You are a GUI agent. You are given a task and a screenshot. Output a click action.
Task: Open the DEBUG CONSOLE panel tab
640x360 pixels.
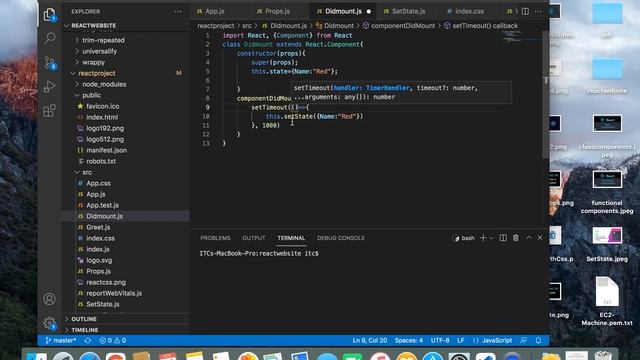coord(341,238)
